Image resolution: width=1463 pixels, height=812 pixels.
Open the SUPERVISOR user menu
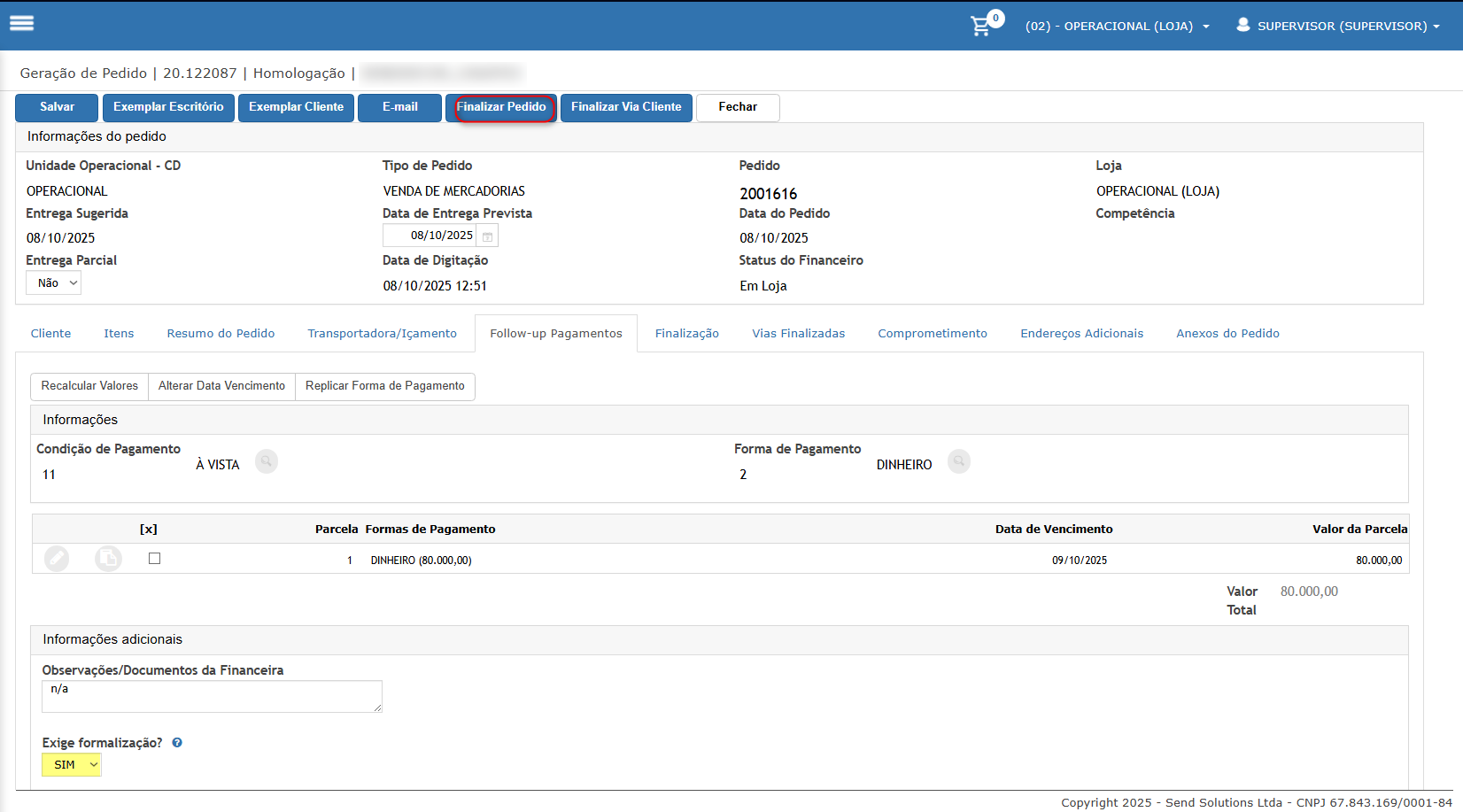point(1338,27)
